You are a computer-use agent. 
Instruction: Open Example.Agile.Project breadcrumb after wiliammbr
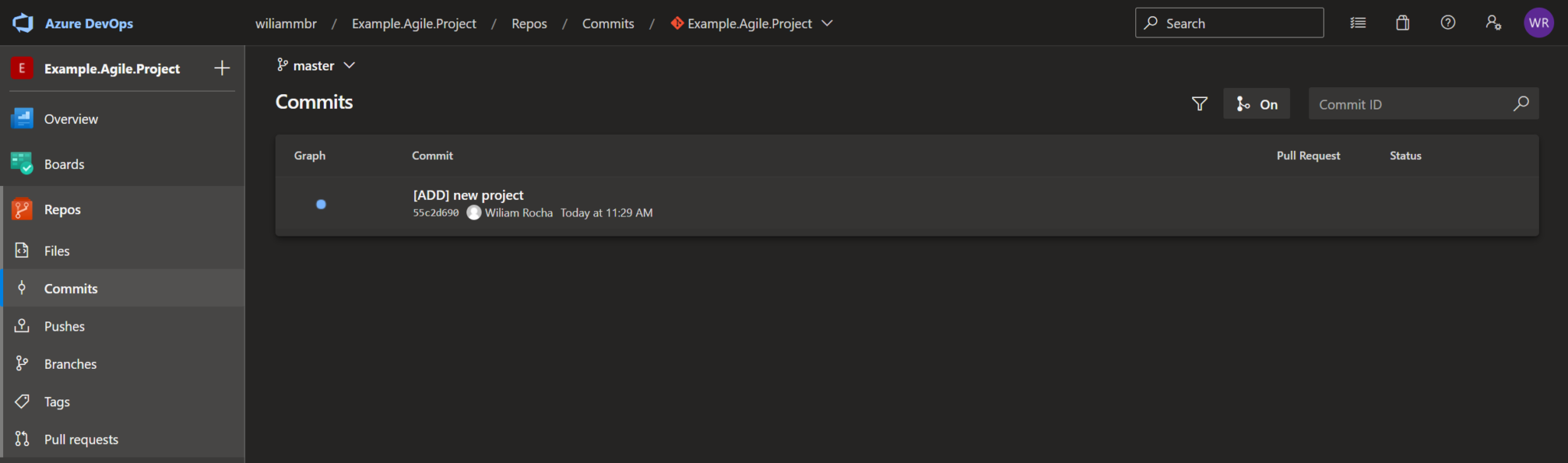click(x=413, y=24)
